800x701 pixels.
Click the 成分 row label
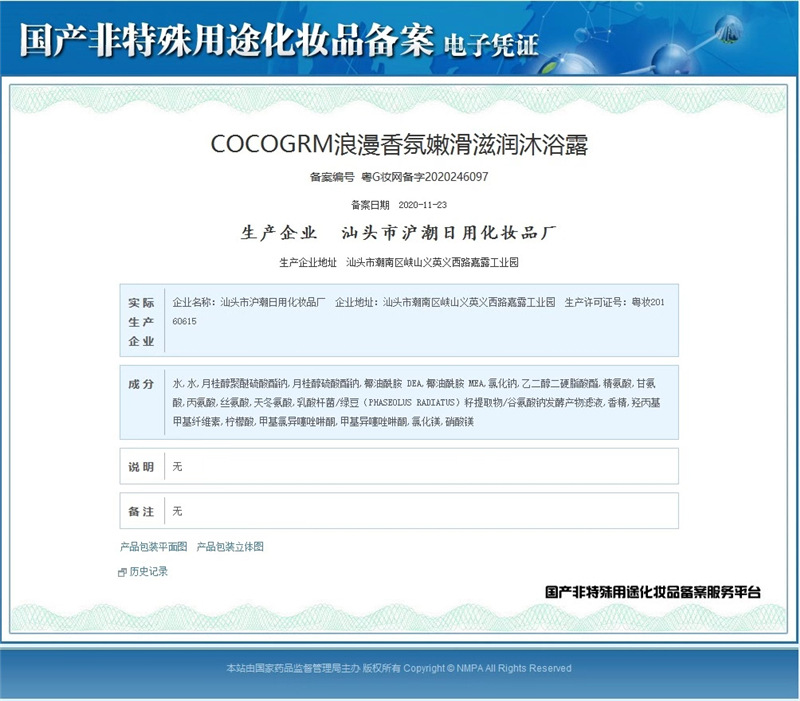pyautogui.click(x=141, y=384)
